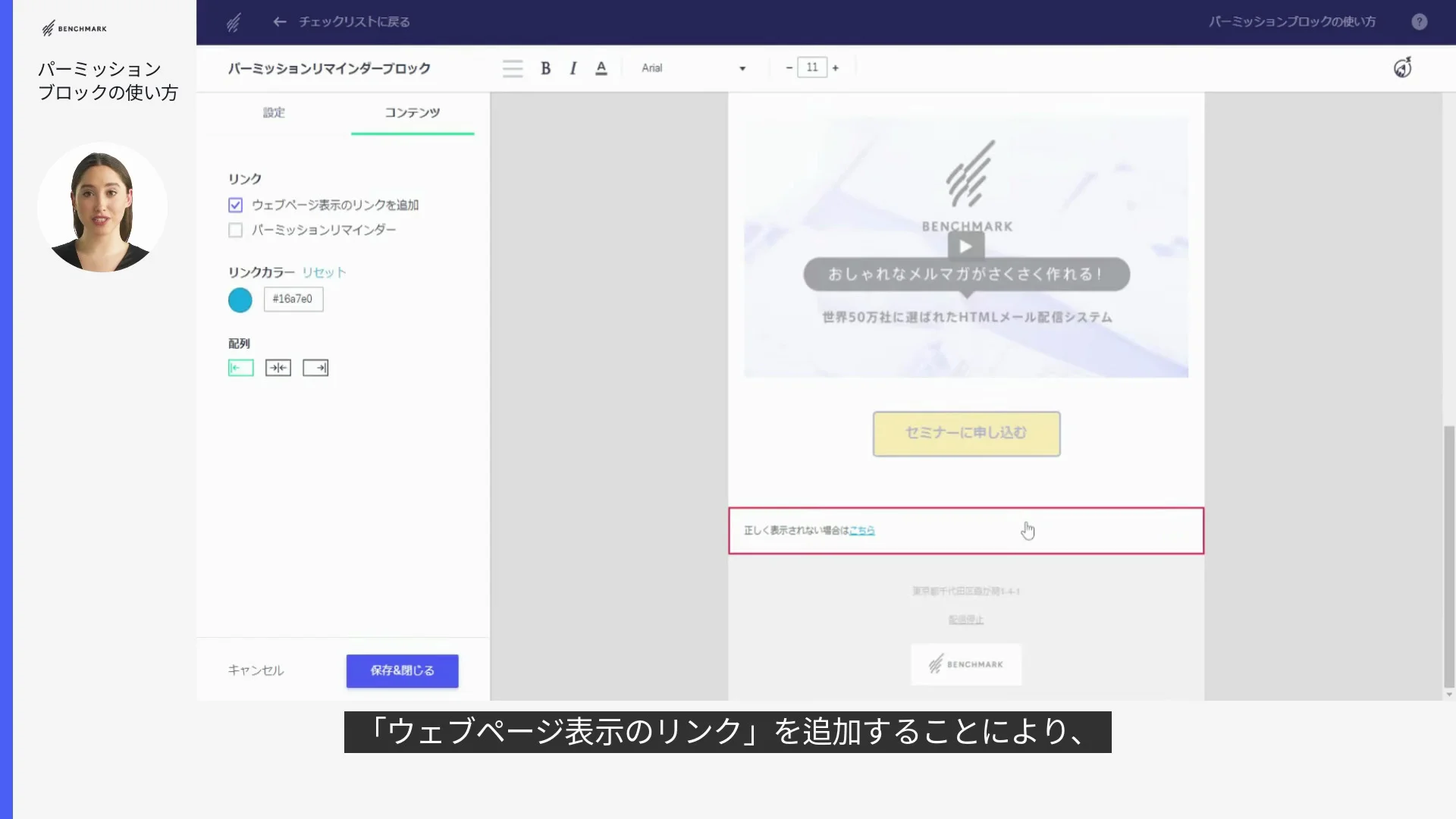Click the こちら link in permission block

click(862, 531)
